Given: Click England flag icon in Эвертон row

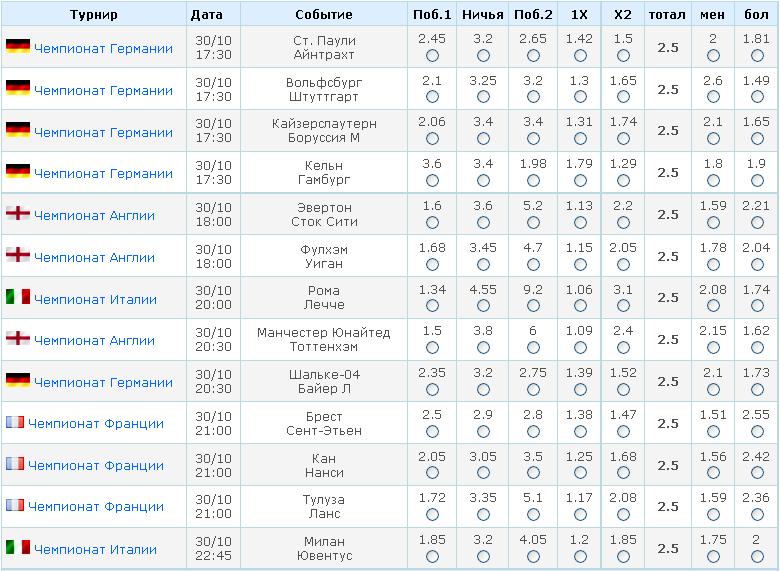Looking at the screenshot, I should coord(18,213).
